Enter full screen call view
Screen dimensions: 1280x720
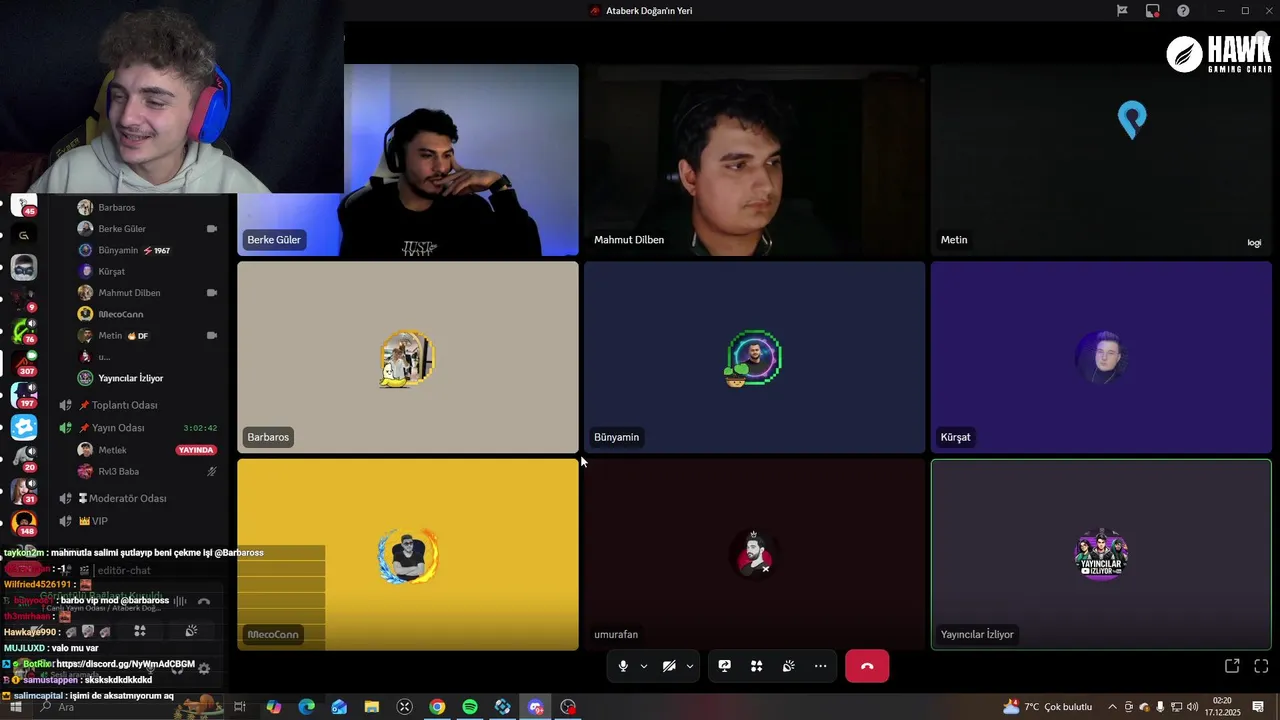pos(1261,666)
